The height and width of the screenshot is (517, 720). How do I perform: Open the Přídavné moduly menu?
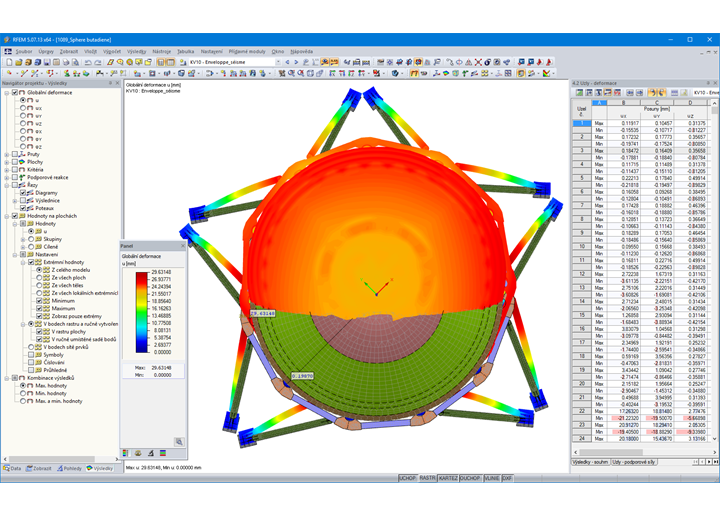(x=247, y=51)
